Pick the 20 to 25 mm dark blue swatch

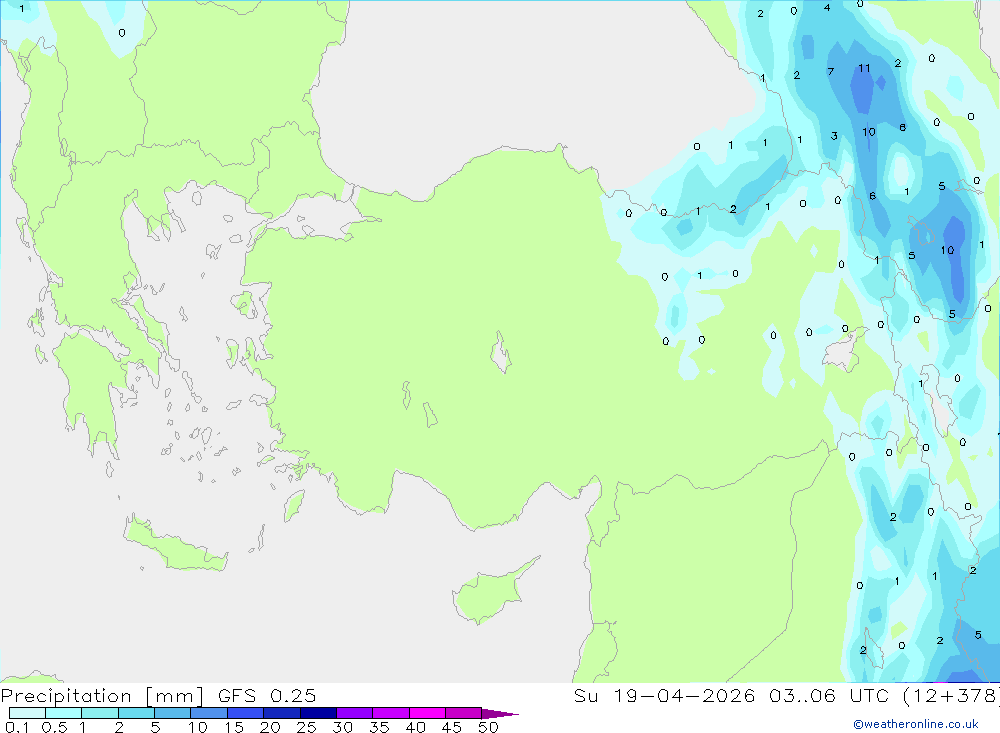[x=281, y=713]
